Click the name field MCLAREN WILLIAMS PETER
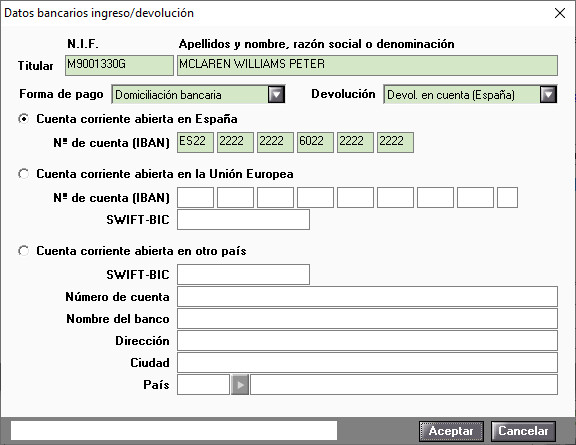The height and width of the screenshot is (445, 576). [367, 65]
